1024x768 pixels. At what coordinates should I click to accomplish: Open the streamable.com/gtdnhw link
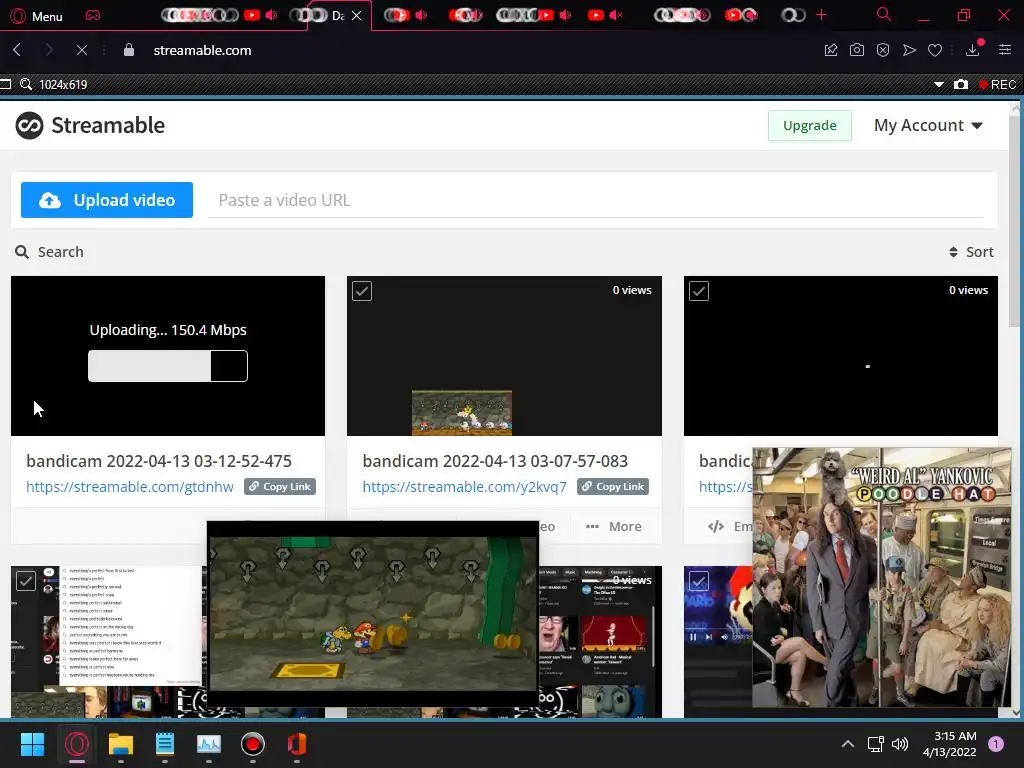point(130,487)
